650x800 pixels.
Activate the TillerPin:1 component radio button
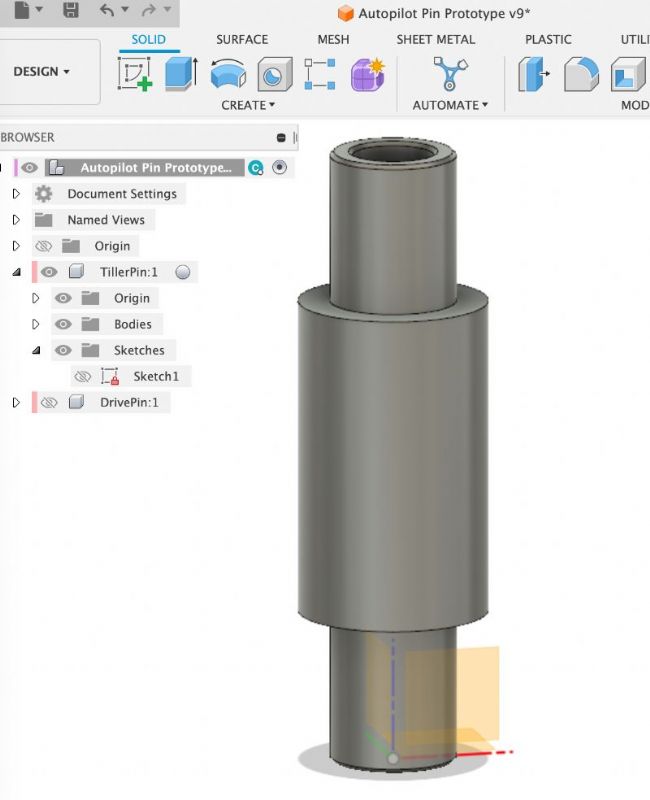[x=182, y=272]
